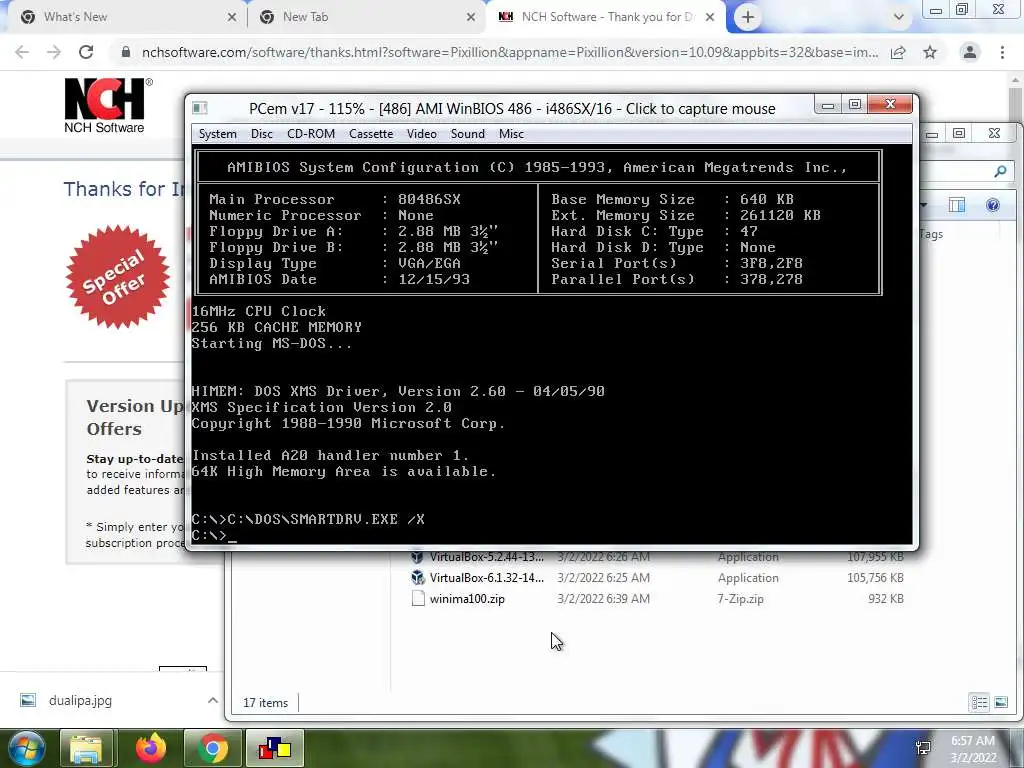Click Explorer search magnifier icon

point(1000,171)
